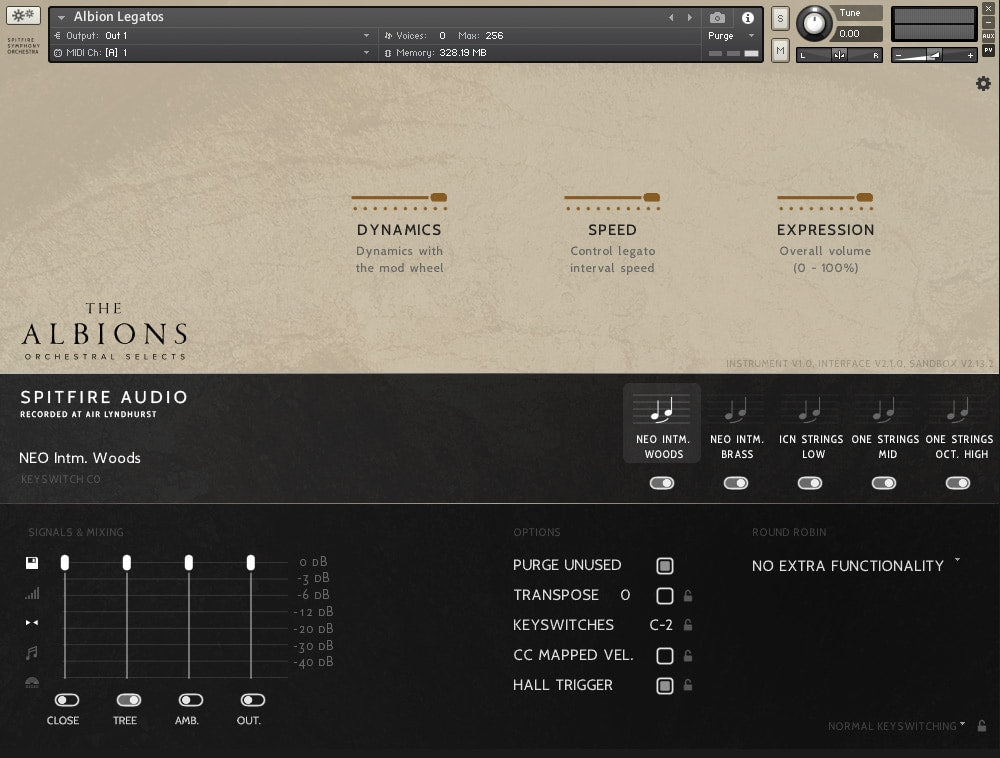Select the NEO Intm. Brass articulation icon
This screenshot has height=758, width=1000.
pos(736,410)
